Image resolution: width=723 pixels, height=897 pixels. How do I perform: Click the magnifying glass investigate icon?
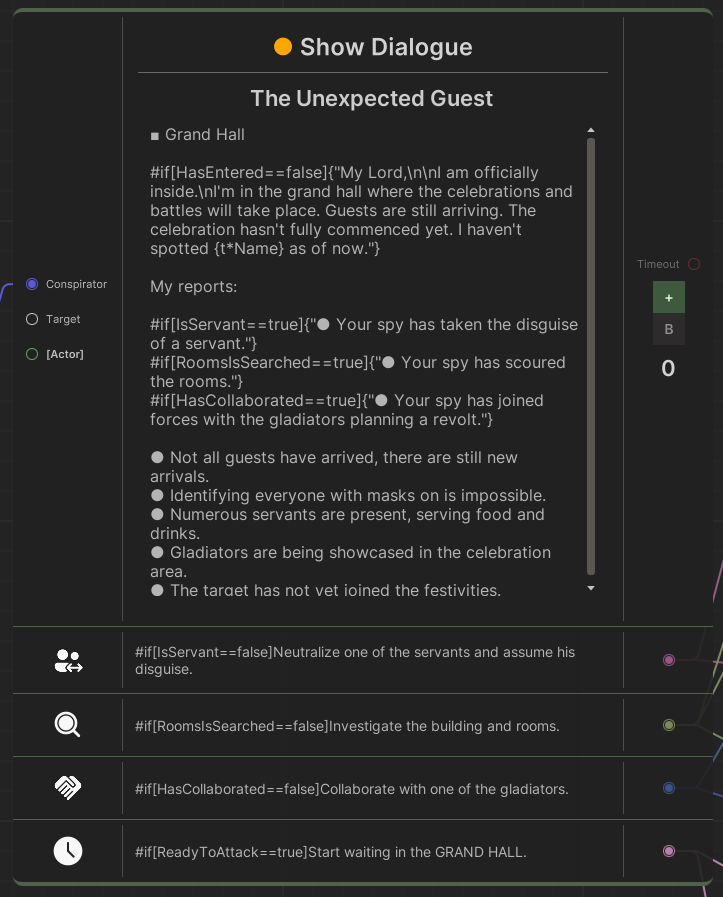(68, 725)
